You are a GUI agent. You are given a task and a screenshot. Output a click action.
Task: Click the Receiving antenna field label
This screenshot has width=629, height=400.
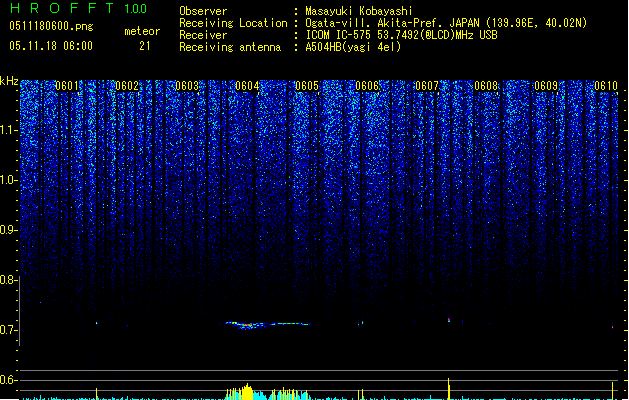[230, 47]
